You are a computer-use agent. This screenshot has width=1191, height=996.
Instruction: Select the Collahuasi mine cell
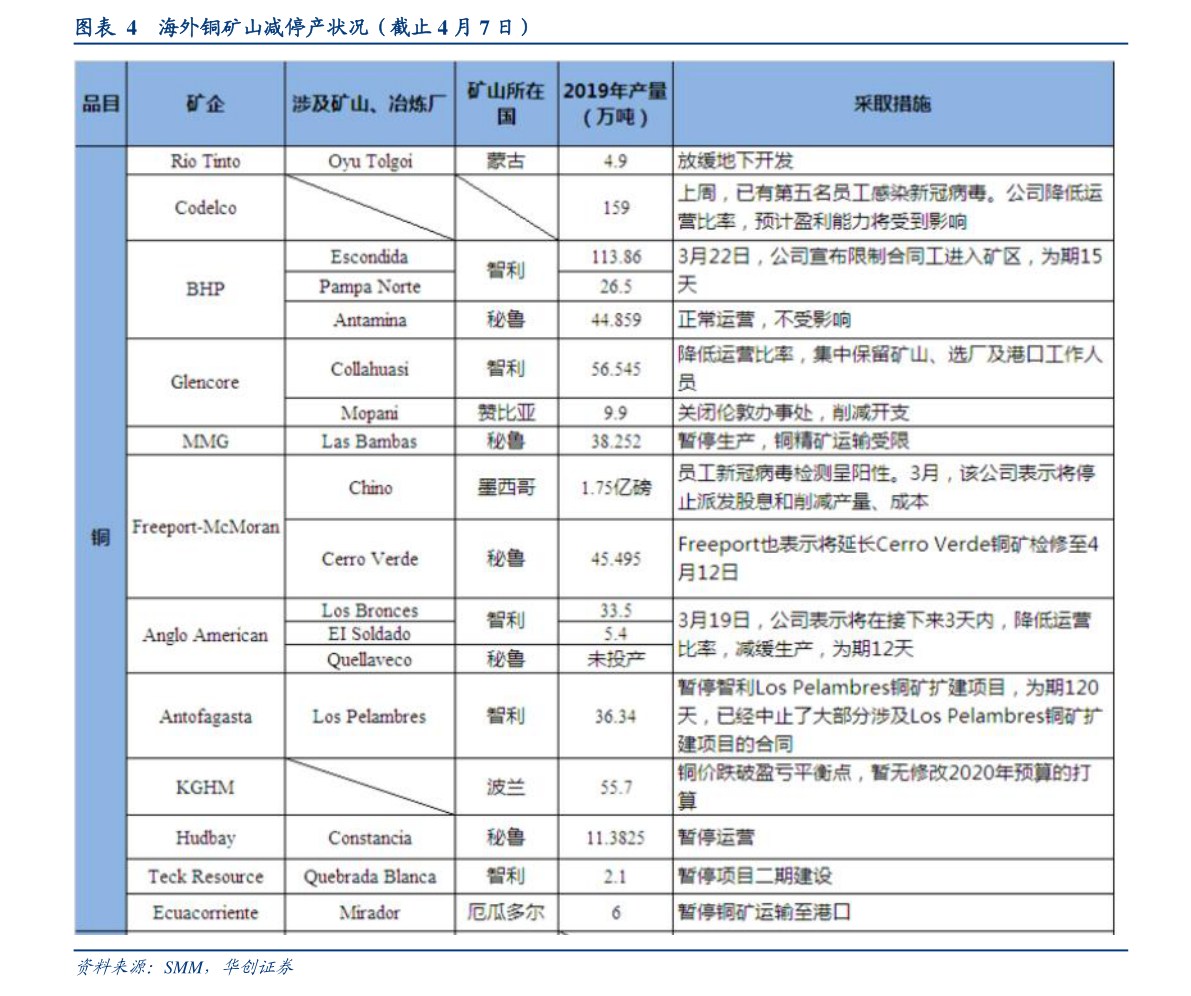pos(370,369)
